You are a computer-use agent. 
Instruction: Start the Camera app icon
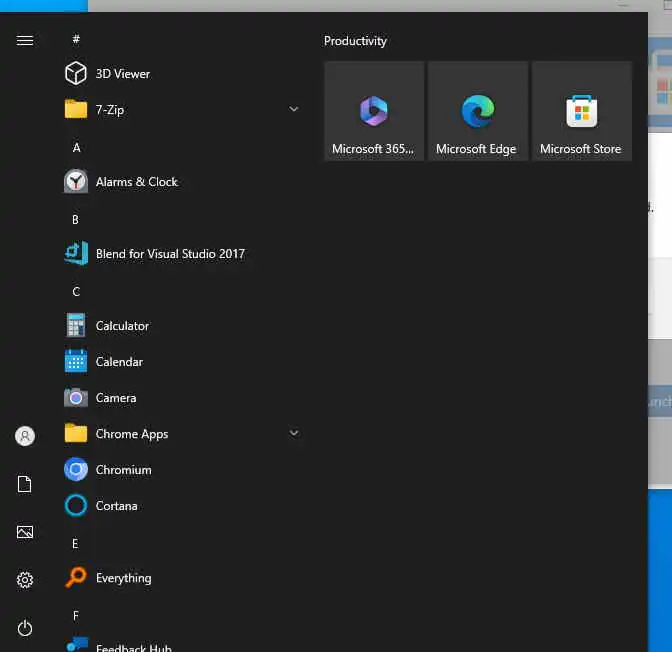(x=76, y=397)
